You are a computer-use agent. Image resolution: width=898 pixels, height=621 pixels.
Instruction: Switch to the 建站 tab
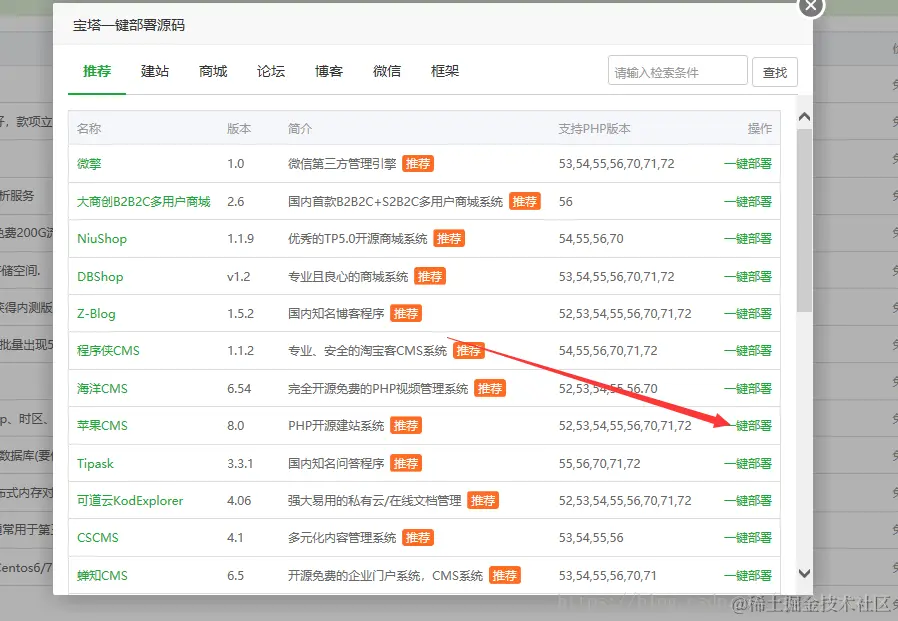coord(155,71)
